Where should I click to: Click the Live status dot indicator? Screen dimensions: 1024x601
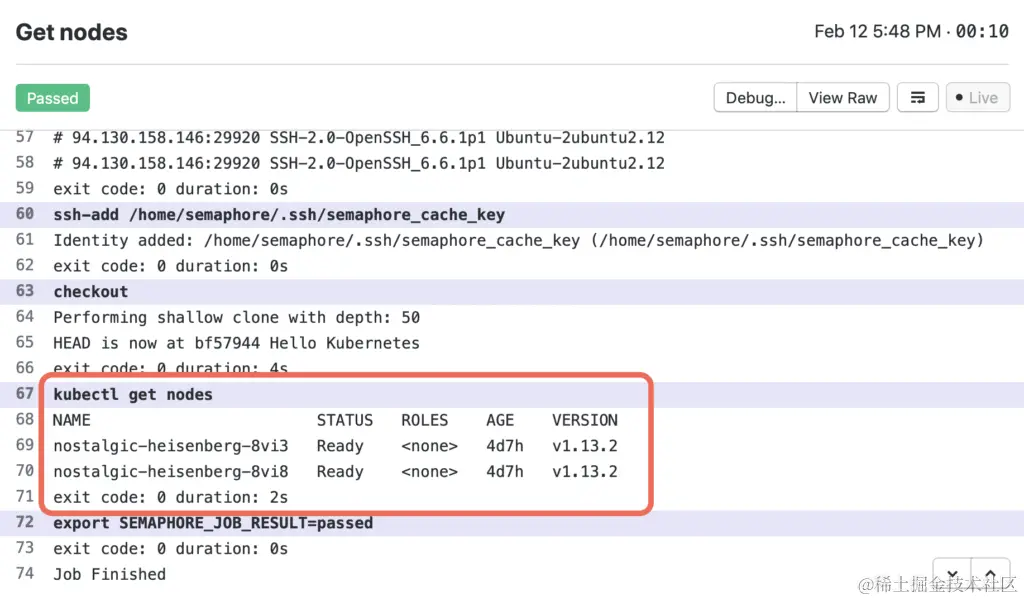point(961,97)
